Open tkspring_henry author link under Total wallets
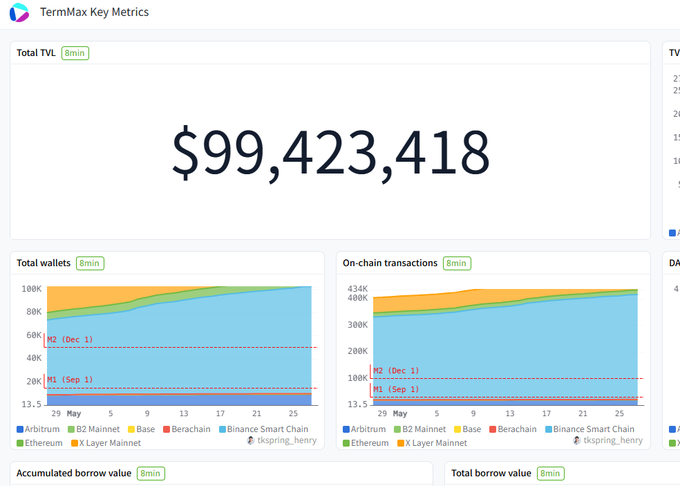This screenshot has height=486, width=680. click(x=287, y=440)
